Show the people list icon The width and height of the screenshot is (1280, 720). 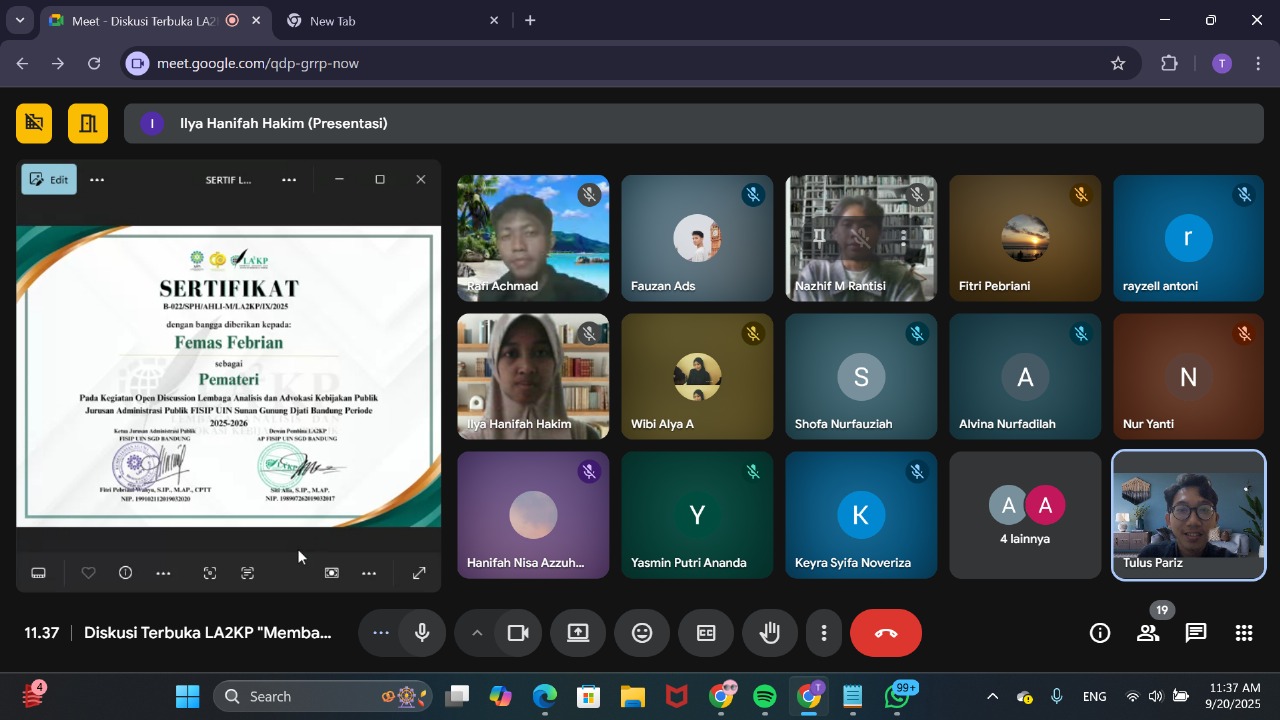(x=1148, y=633)
